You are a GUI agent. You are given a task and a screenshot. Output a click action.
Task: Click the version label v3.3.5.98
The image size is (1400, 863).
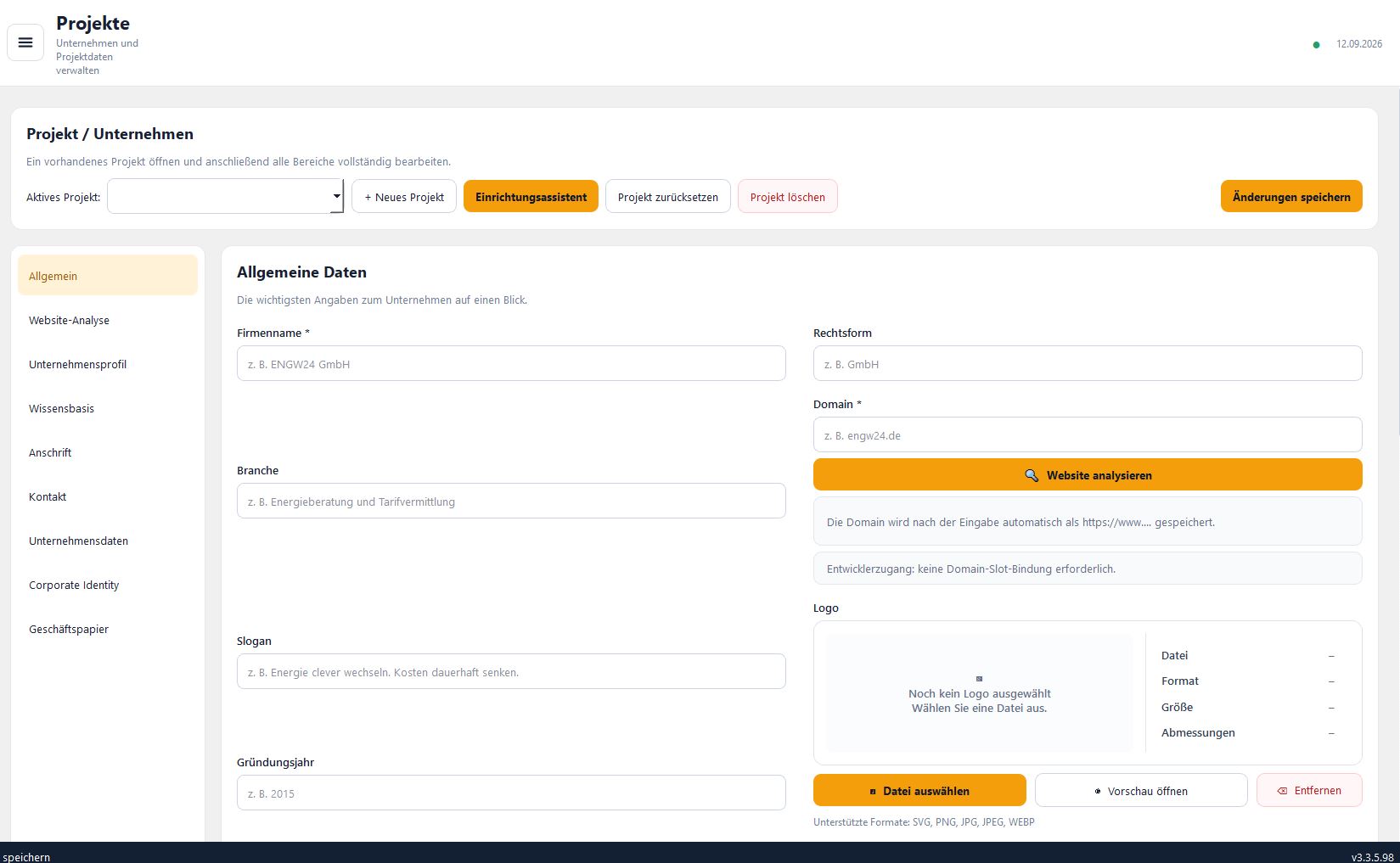(1372, 857)
